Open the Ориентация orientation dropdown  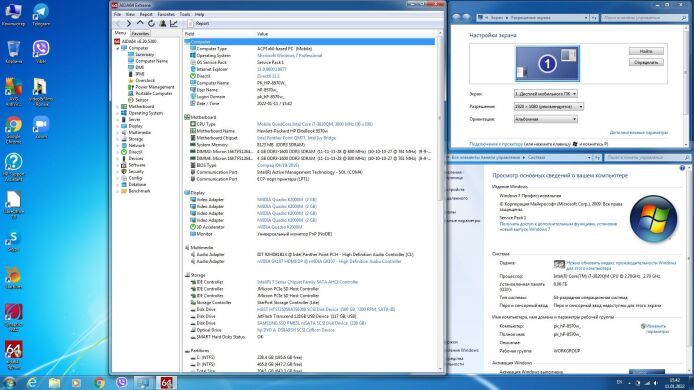pyautogui.click(x=545, y=119)
